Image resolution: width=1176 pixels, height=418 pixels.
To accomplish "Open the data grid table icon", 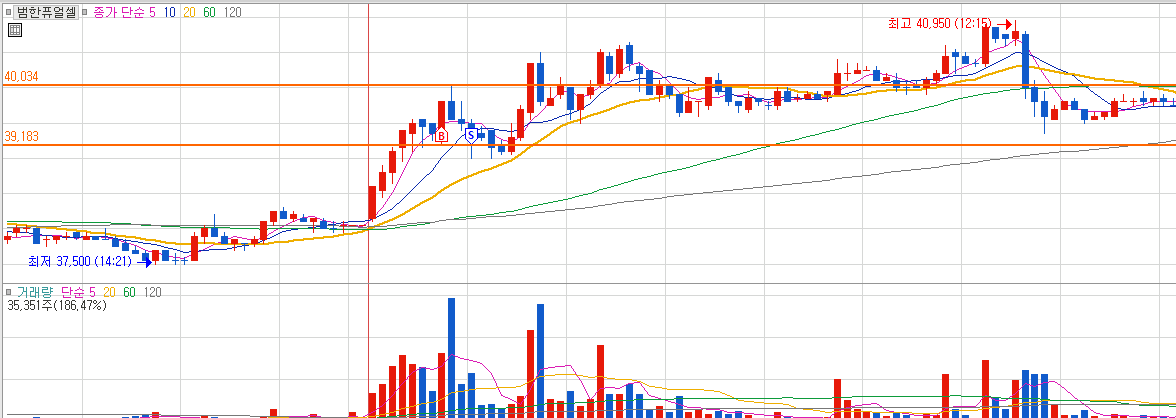I will 14,30.
